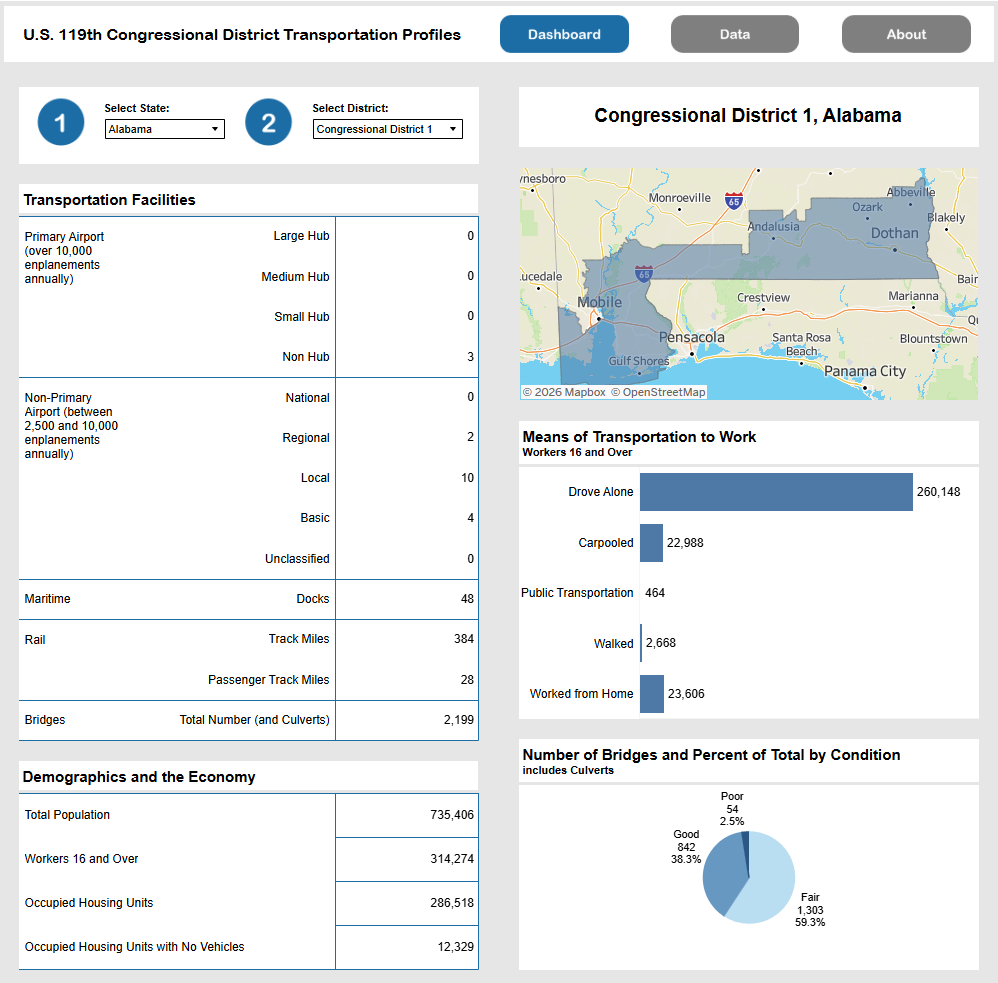Switch to the Data tab
The width and height of the screenshot is (998, 983).
[734, 34]
